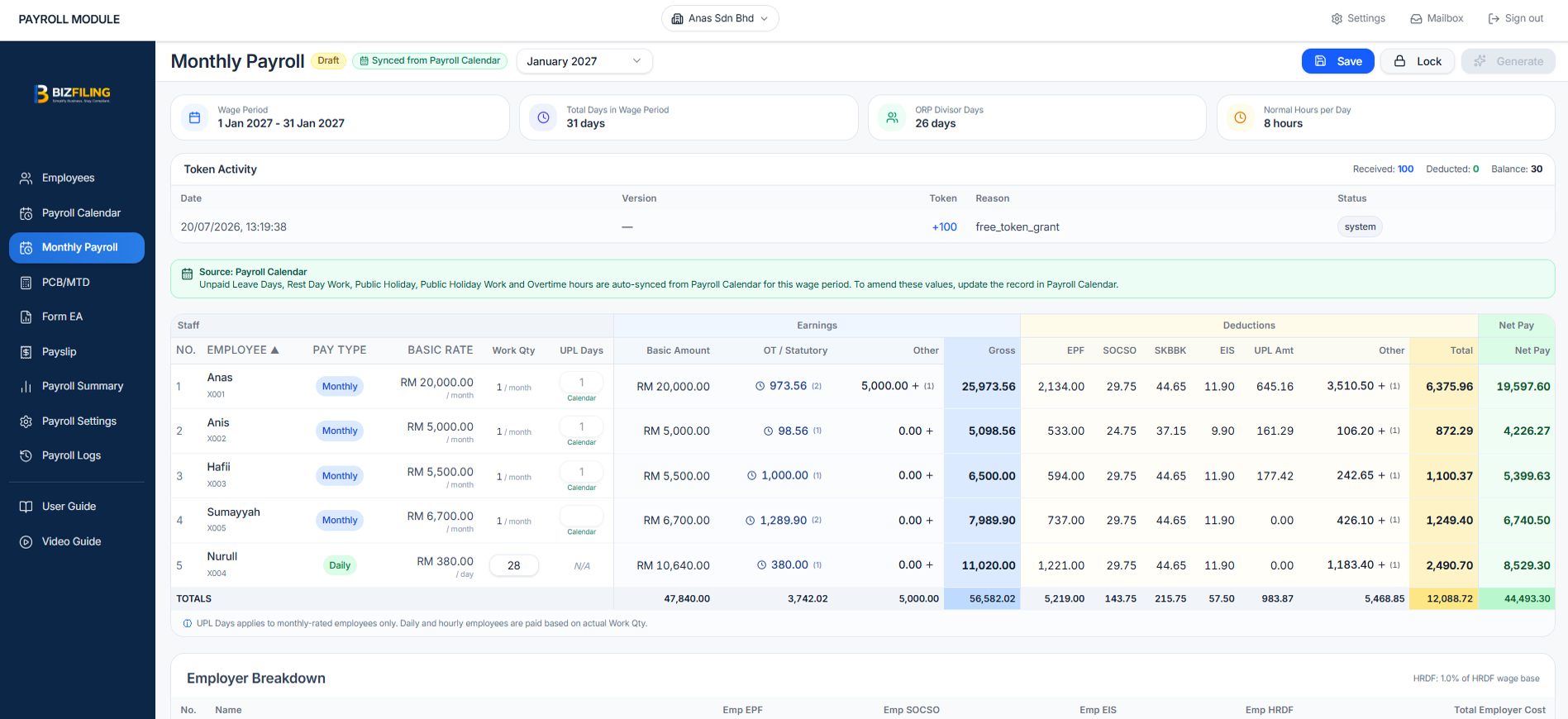Click Anis OT clock icon at 98.56

click(x=768, y=431)
